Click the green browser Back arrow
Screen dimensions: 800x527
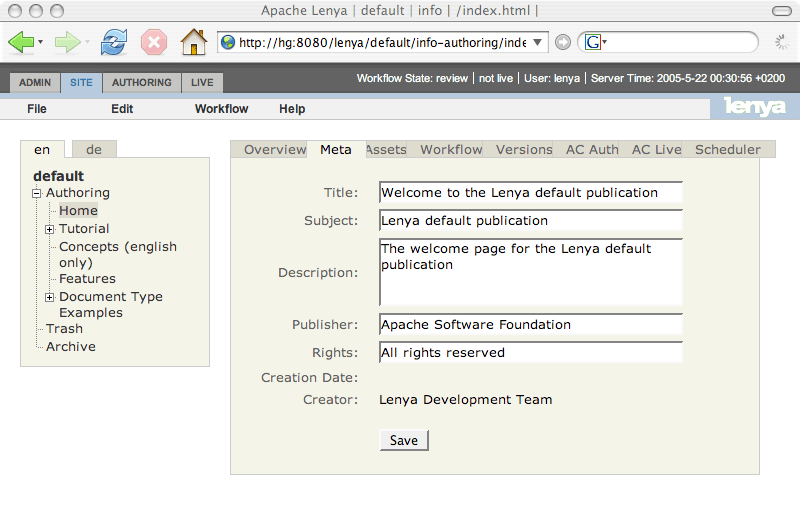point(21,42)
